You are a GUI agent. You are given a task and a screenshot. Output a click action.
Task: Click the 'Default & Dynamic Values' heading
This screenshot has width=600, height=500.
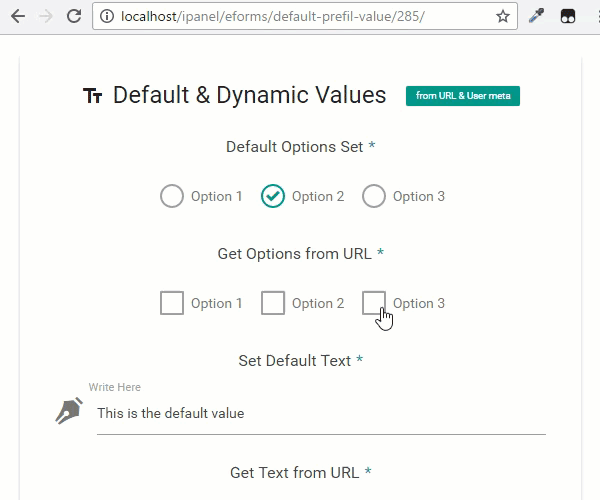249,95
